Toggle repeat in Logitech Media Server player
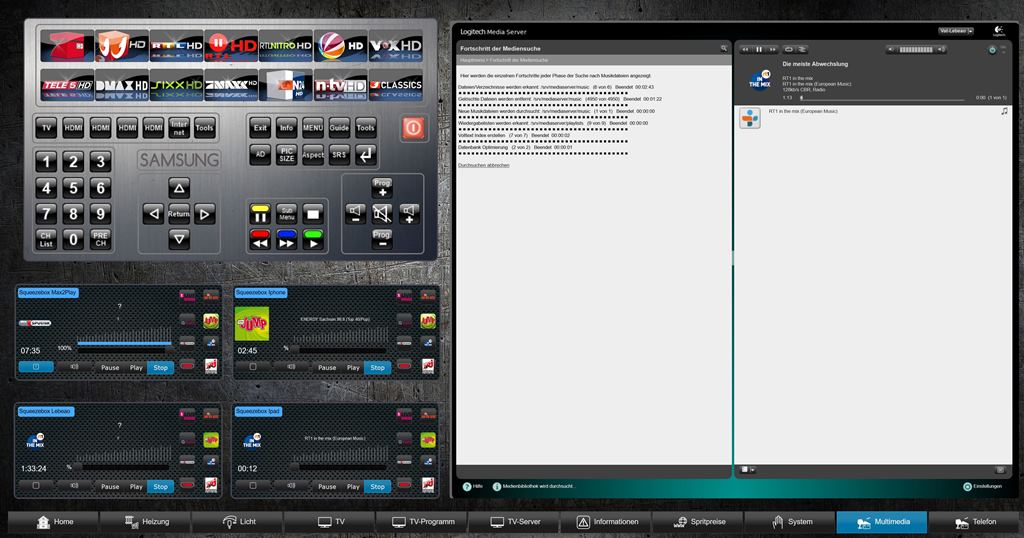 788,50
